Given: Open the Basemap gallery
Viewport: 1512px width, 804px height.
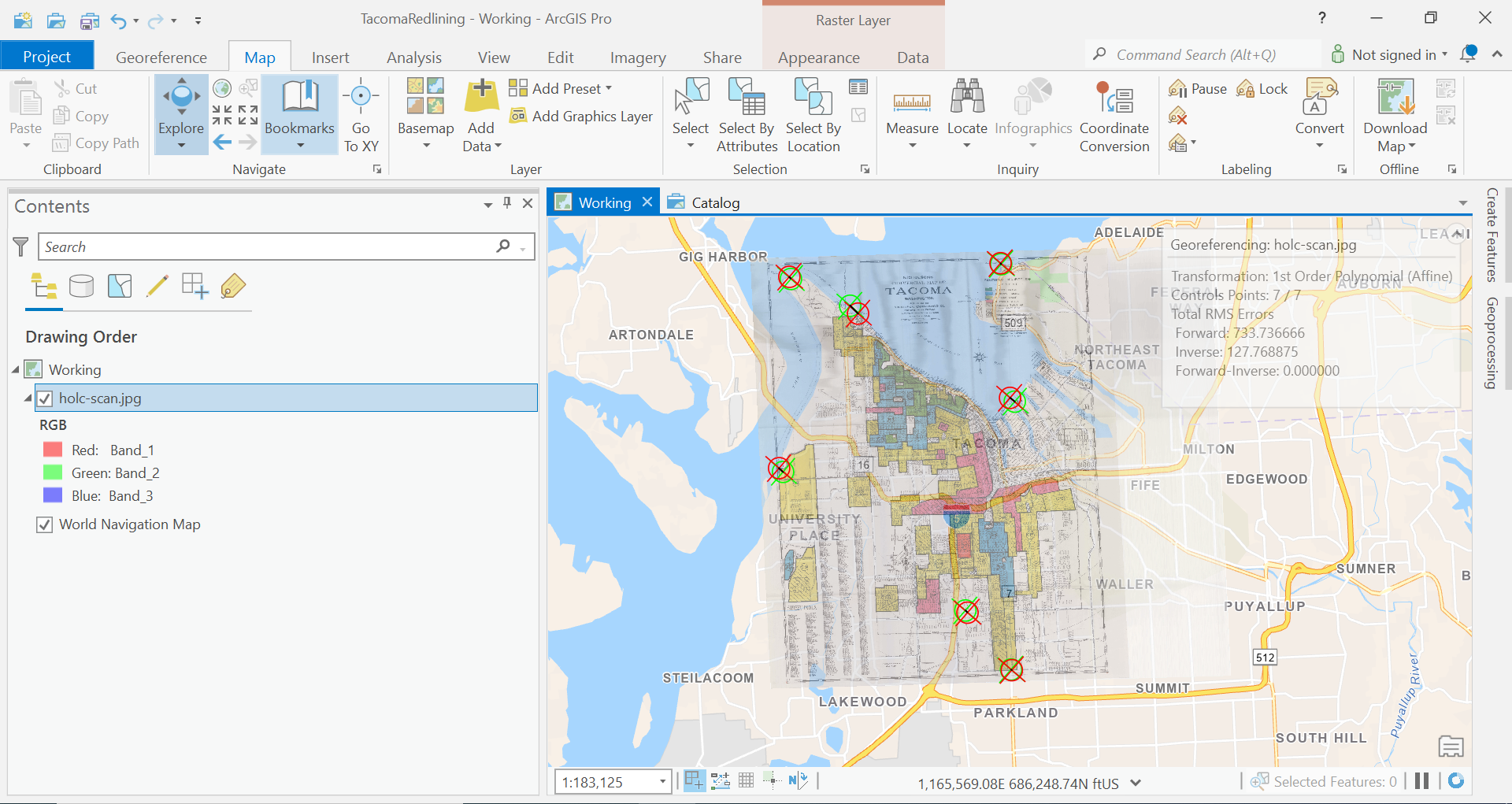Looking at the screenshot, I should [x=425, y=114].
